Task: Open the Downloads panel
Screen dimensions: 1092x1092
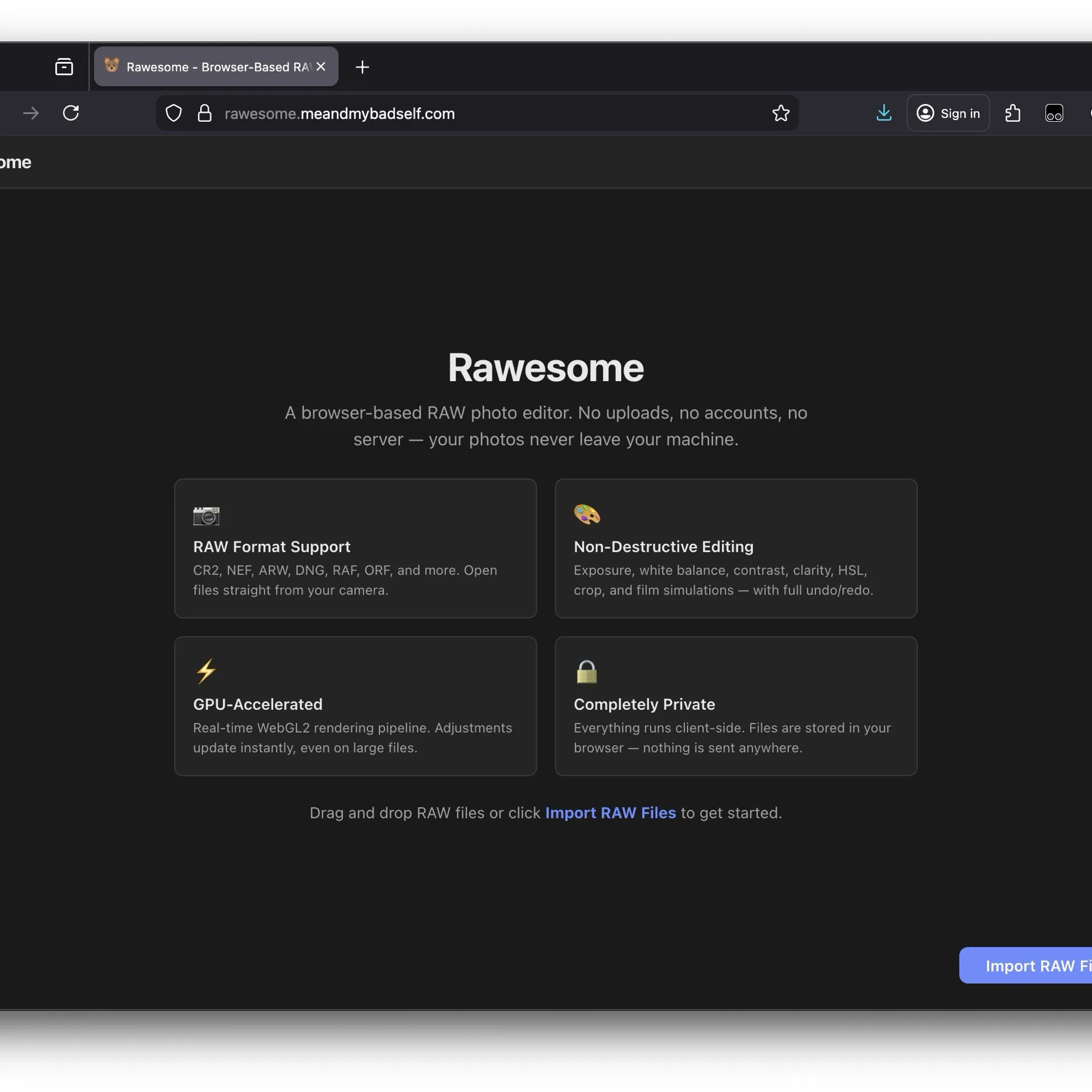Action: coord(884,113)
